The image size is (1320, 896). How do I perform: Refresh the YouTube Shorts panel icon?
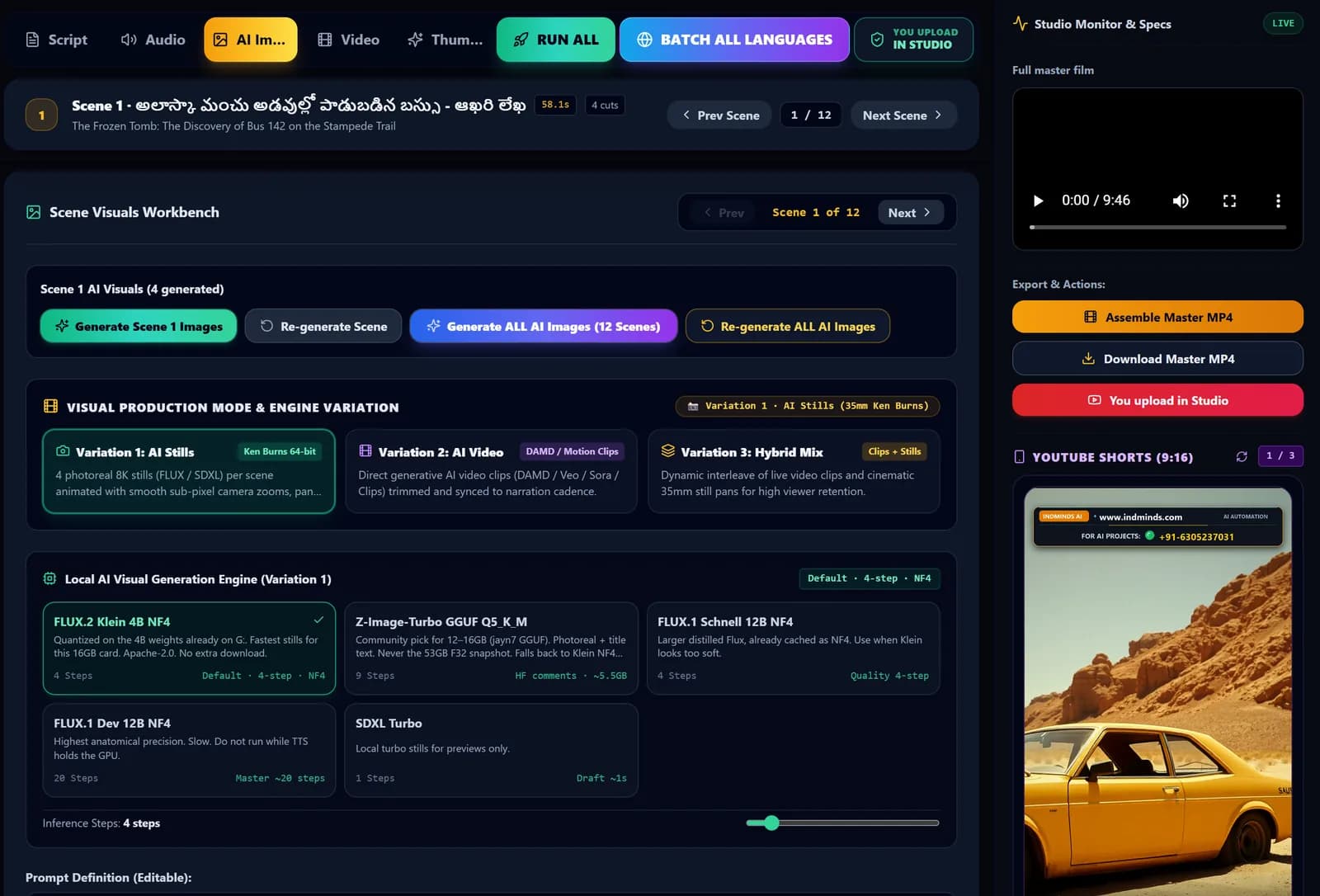[1242, 456]
